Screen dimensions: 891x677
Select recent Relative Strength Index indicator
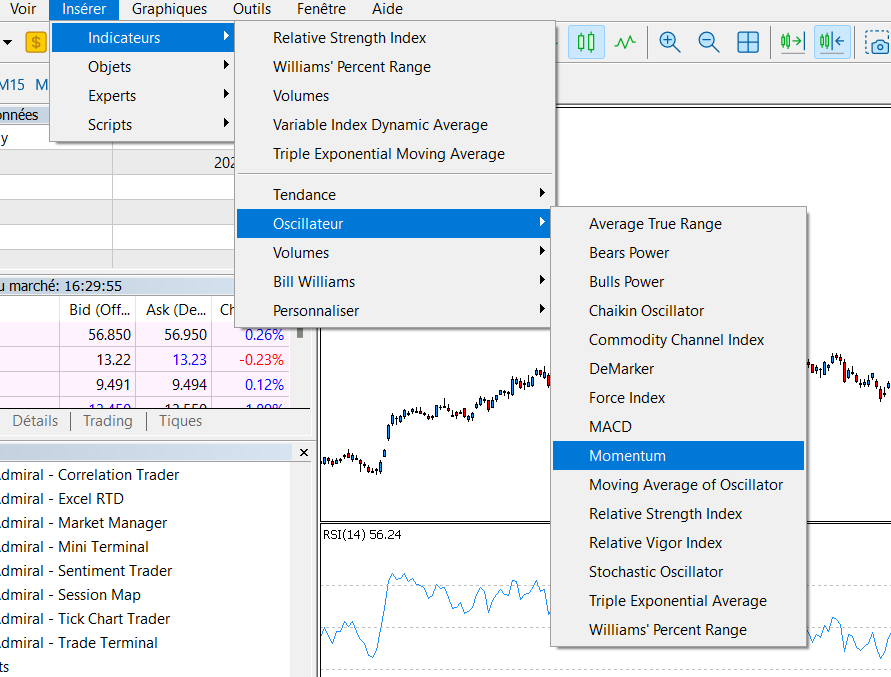[394, 38]
